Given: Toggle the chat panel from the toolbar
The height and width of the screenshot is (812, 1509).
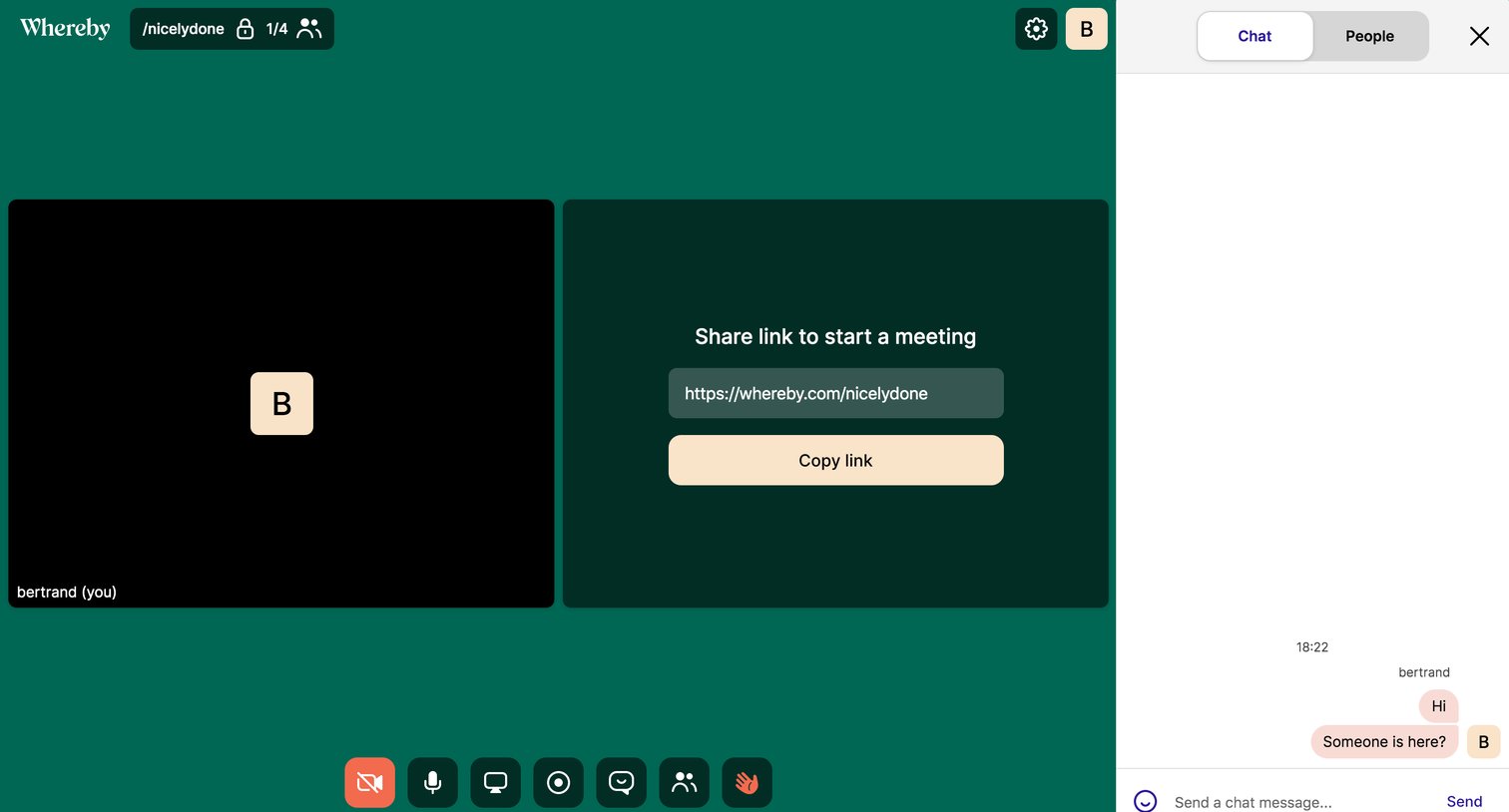Looking at the screenshot, I should click(x=621, y=782).
